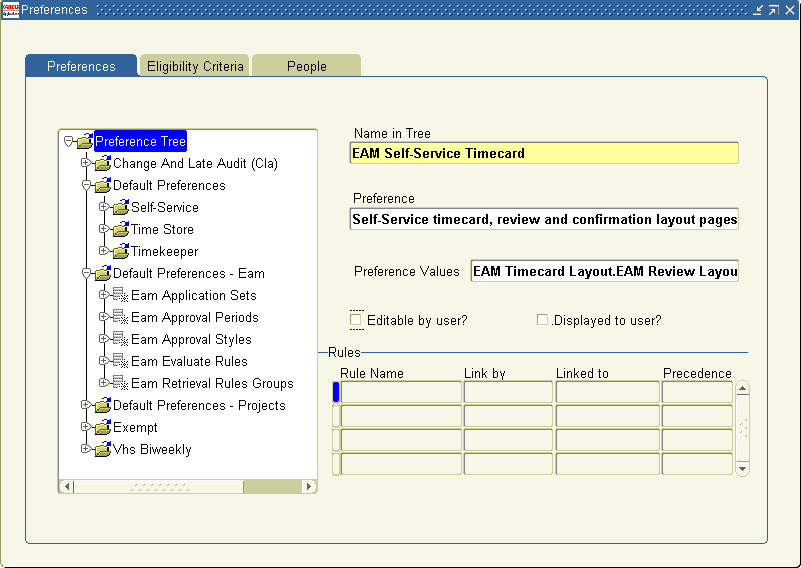Expand the Change And Late Audit (Cla) node
Screen dimensions: 801x568
coord(86,163)
